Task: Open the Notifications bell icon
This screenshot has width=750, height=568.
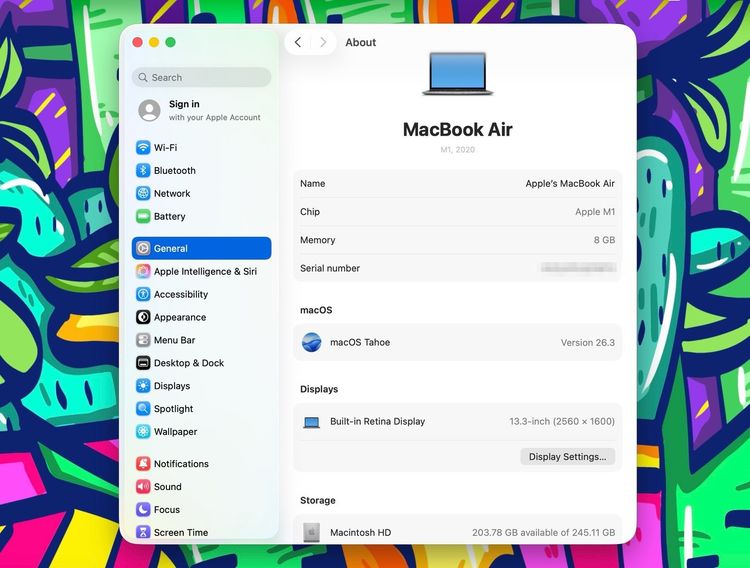Action: (143, 463)
